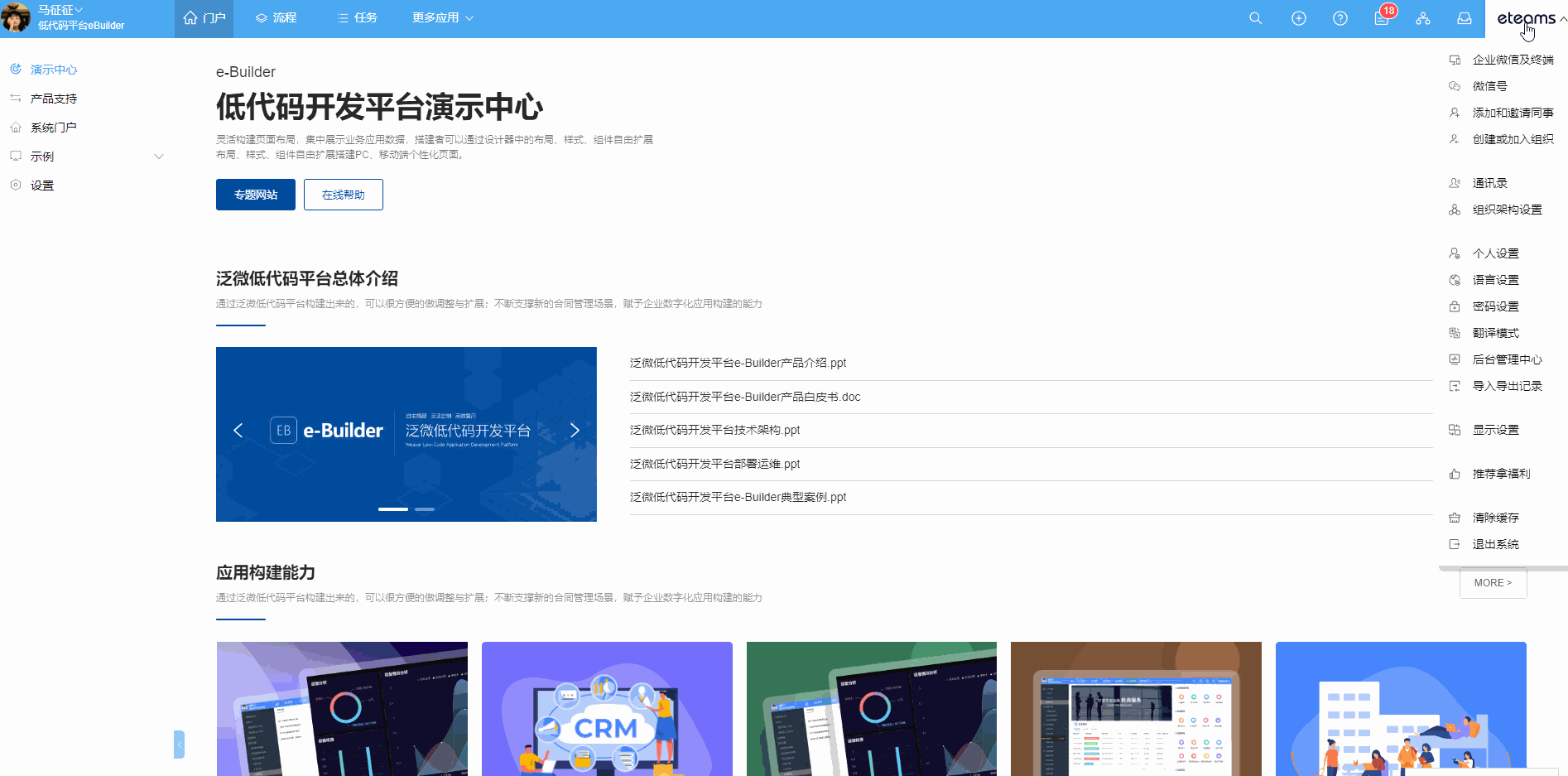Click the 语言设置 globe icon
The image size is (1568, 776).
1455,280
